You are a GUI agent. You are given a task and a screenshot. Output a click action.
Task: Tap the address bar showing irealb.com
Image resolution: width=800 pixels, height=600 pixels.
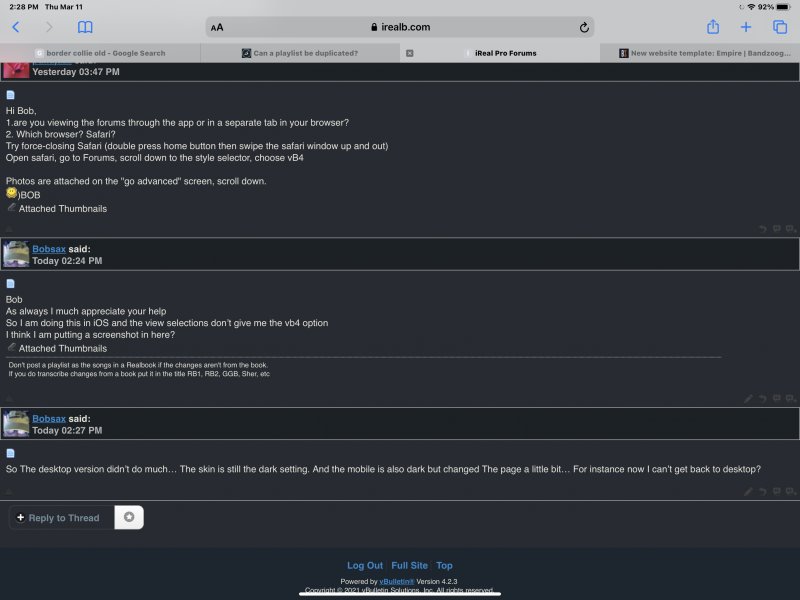(x=400, y=27)
